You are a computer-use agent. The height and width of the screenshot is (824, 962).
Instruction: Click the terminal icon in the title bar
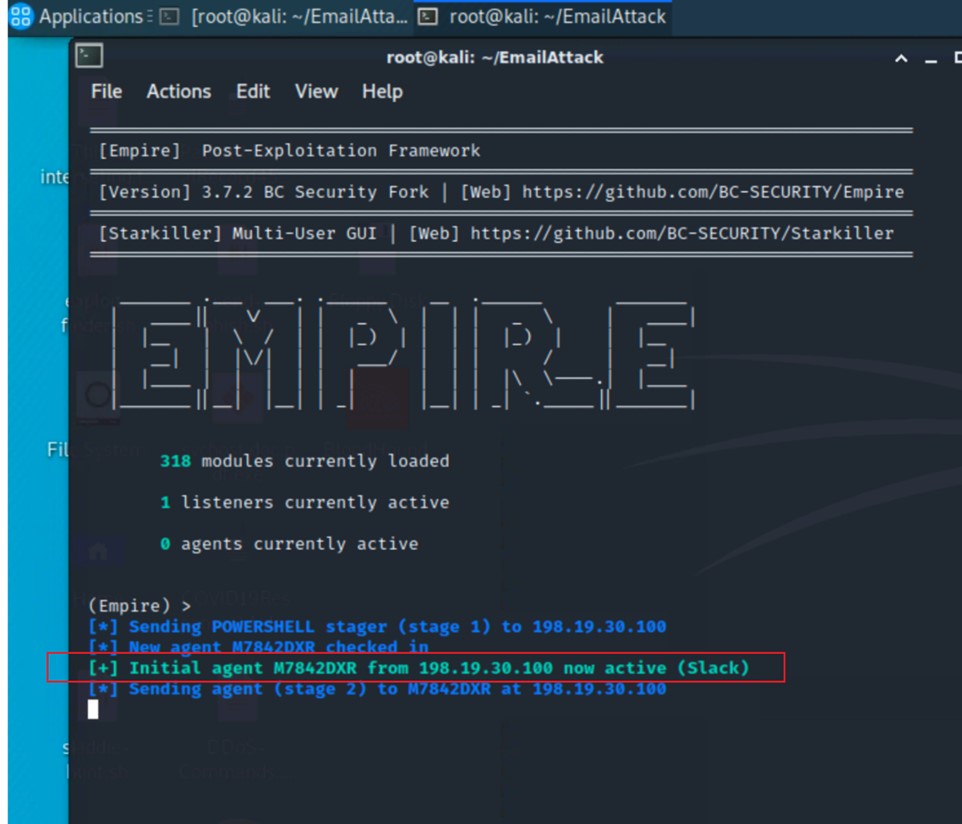[x=90, y=56]
